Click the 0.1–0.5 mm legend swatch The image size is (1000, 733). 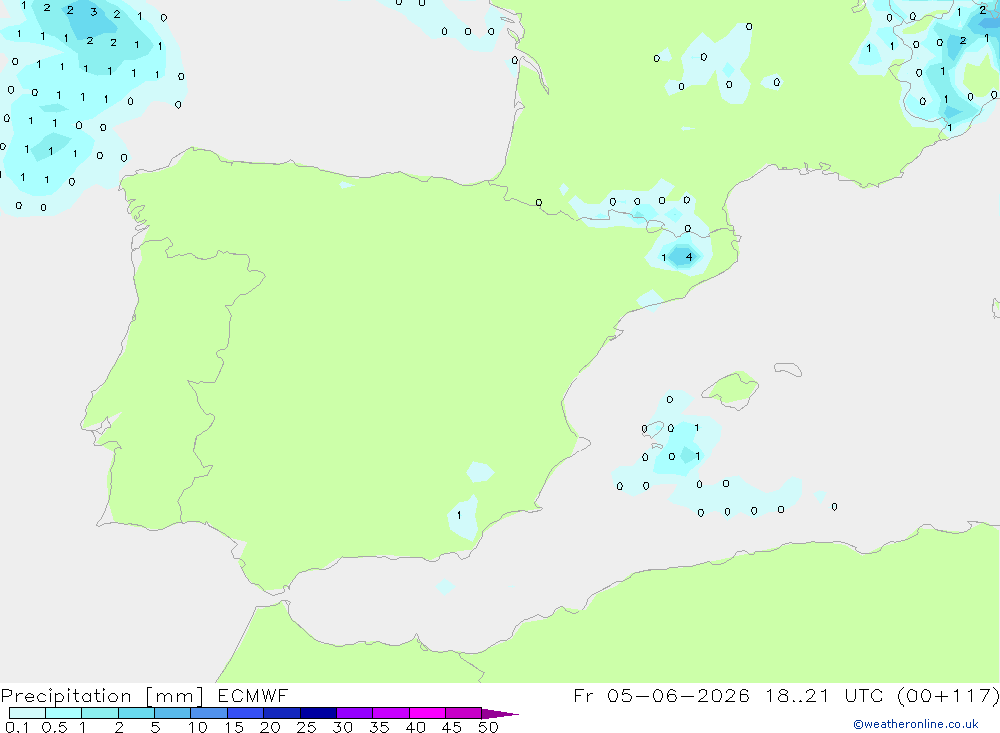(x=27, y=713)
